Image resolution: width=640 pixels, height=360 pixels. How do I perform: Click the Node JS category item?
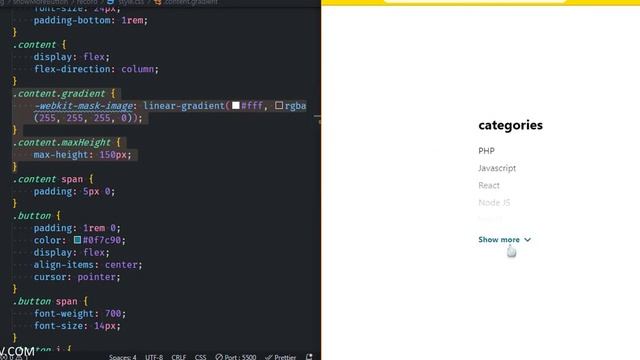coord(494,202)
